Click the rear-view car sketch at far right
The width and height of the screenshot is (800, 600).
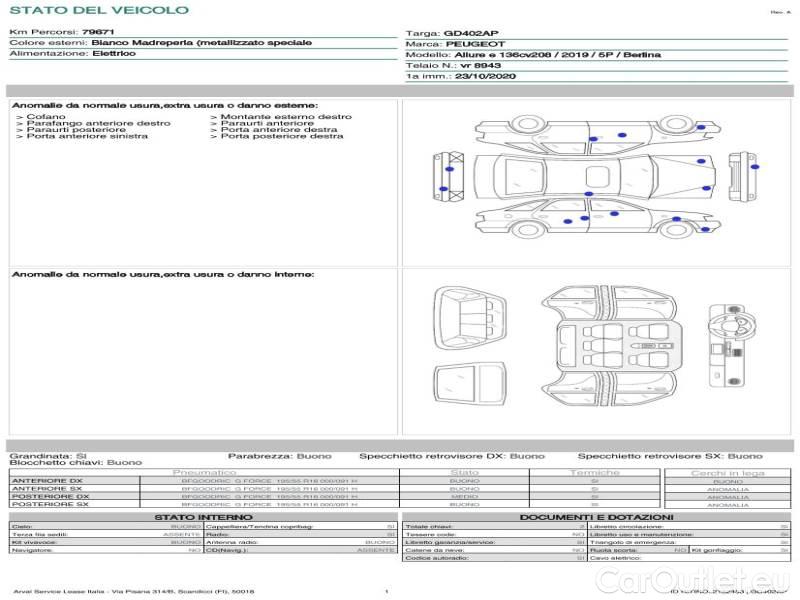coord(740,172)
